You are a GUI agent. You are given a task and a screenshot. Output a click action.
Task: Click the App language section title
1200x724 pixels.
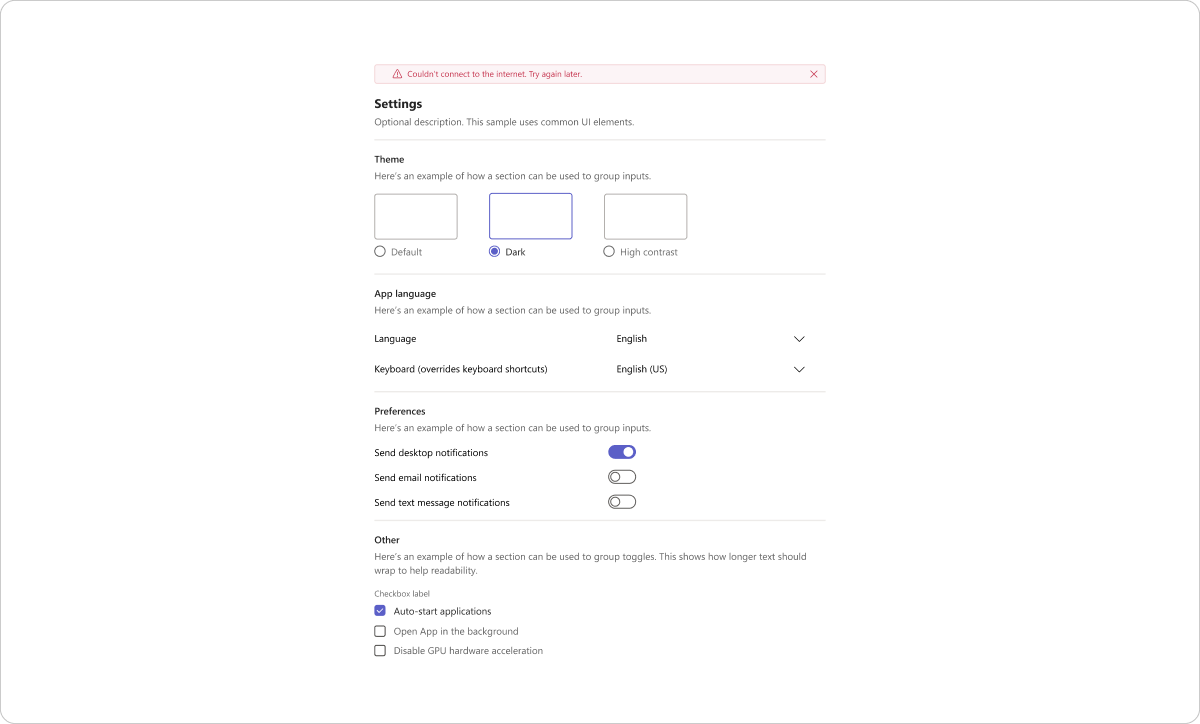(x=405, y=294)
